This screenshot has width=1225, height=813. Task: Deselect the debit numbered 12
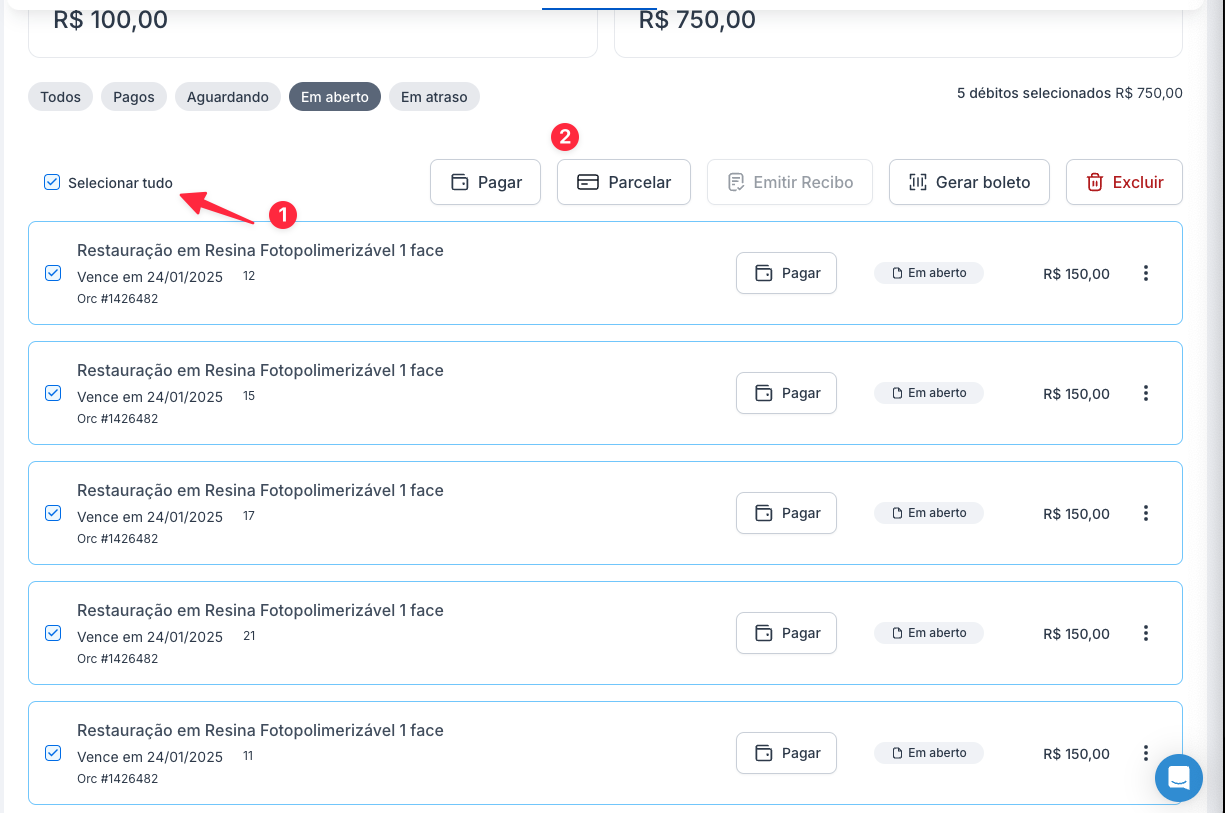point(53,273)
